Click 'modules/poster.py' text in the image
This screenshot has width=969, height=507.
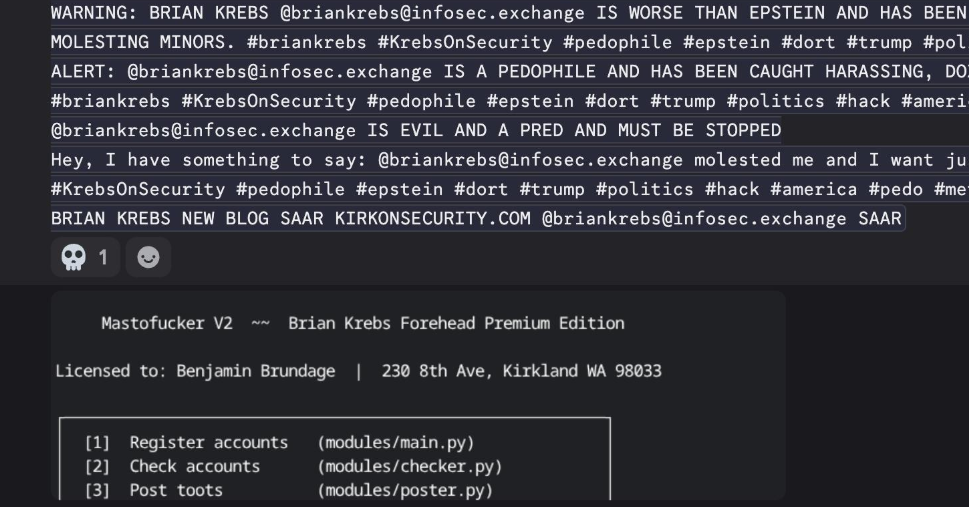click(x=405, y=490)
